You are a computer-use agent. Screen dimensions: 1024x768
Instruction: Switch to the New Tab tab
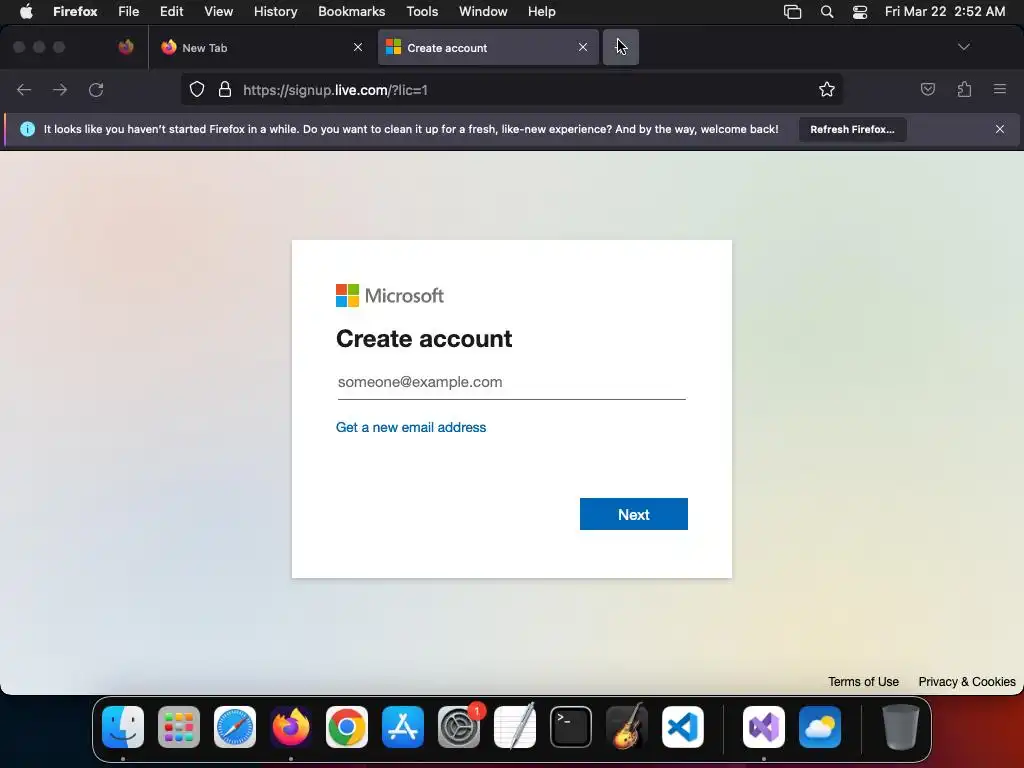[261, 47]
